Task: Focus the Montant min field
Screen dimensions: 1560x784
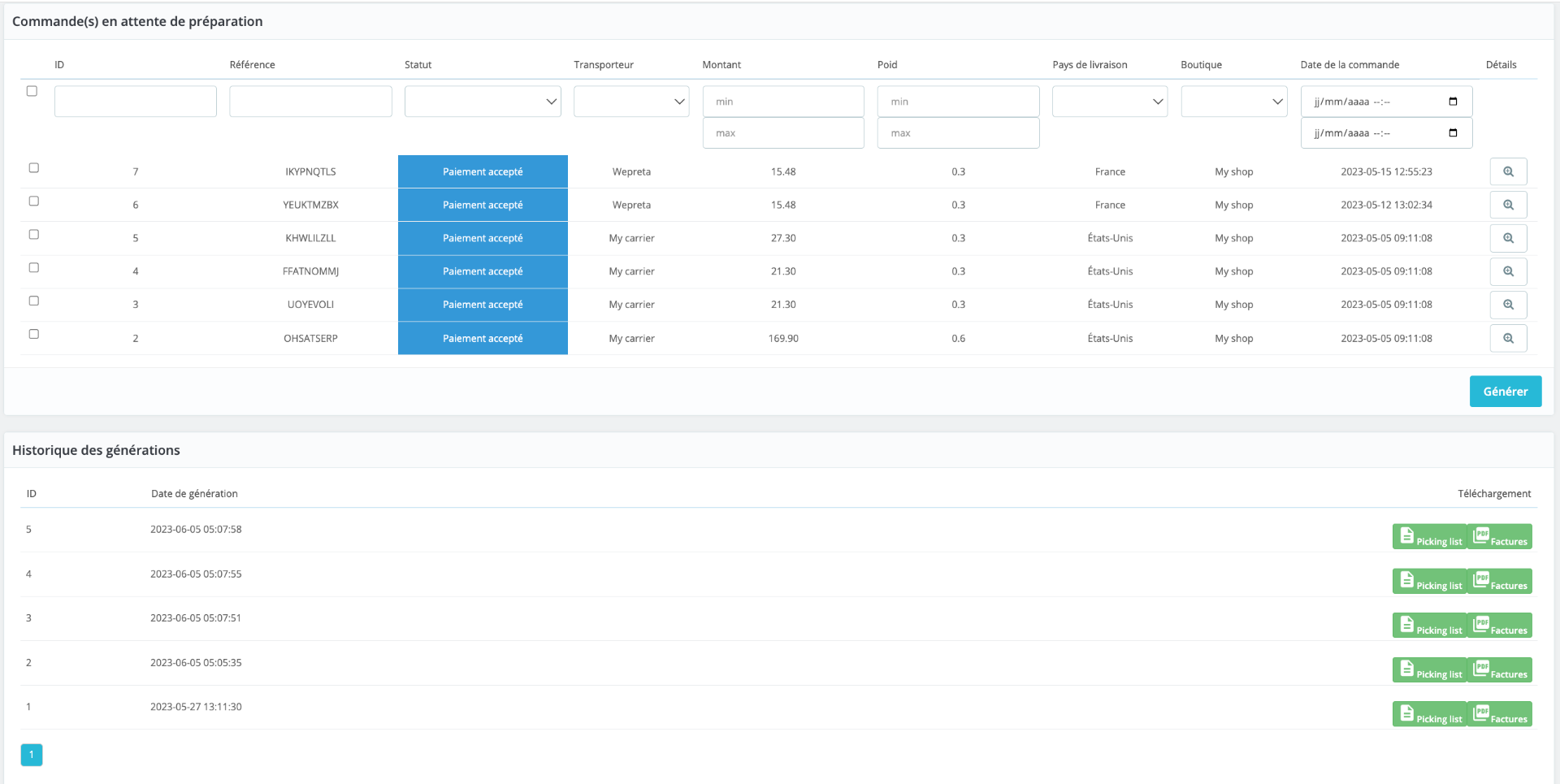Action: [x=783, y=102]
